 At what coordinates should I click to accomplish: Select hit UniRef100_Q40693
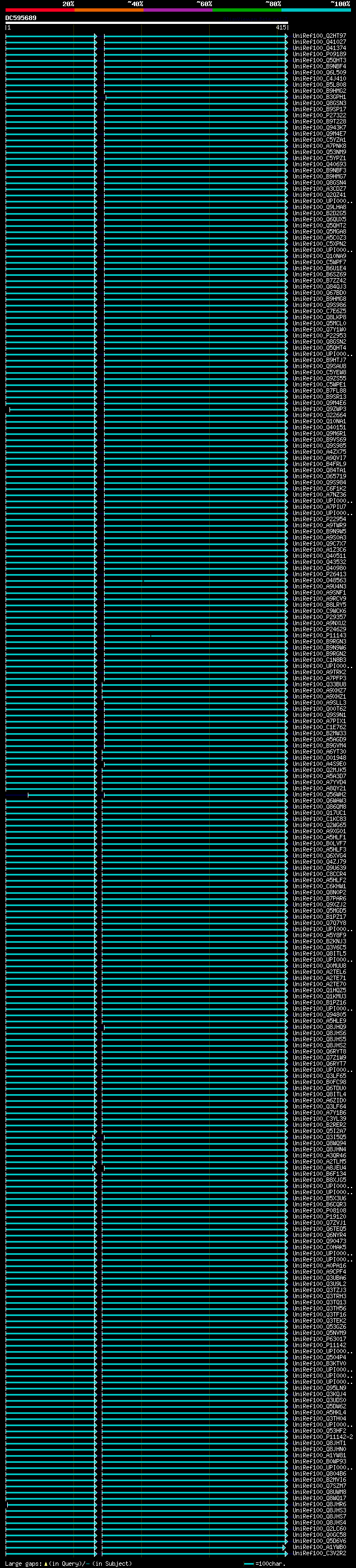click(x=319, y=164)
